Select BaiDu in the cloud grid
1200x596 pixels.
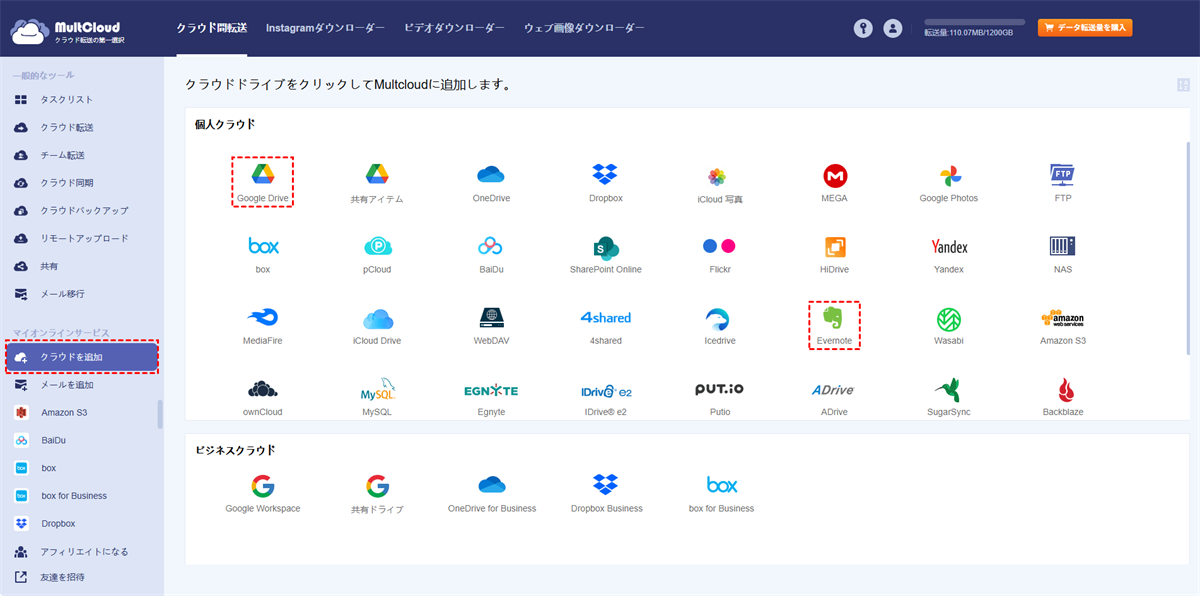[x=491, y=254]
